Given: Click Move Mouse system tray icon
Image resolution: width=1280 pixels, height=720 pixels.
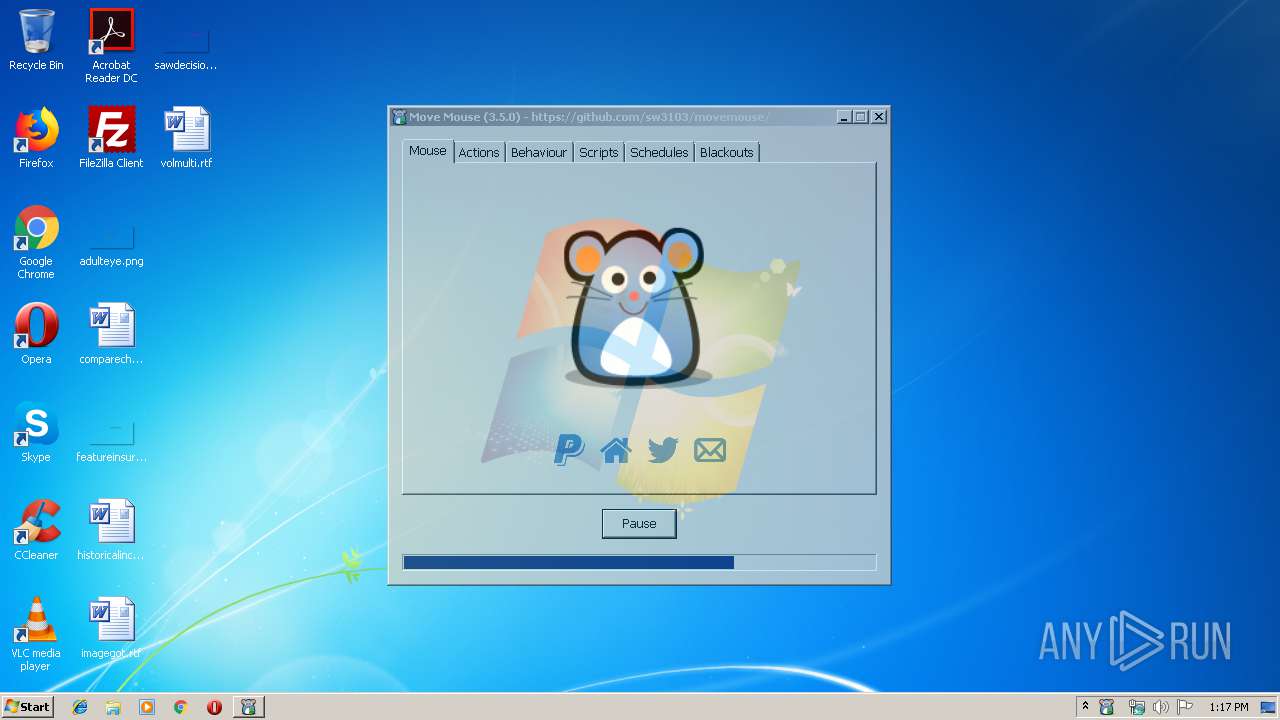Looking at the screenshot, I should [1107, 707].
